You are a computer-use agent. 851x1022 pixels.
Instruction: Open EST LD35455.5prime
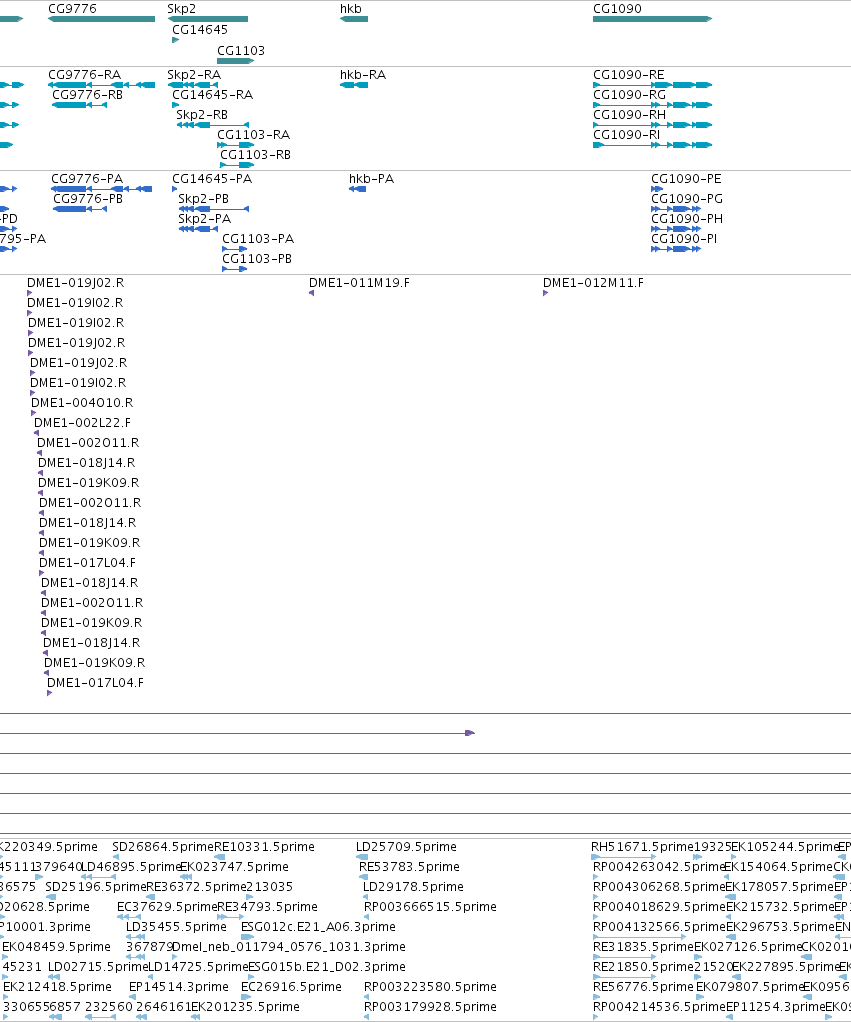(x=176, y=927)
